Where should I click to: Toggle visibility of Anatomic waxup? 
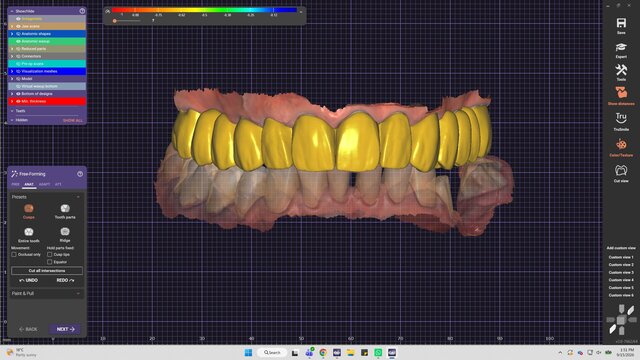point(18,41)
